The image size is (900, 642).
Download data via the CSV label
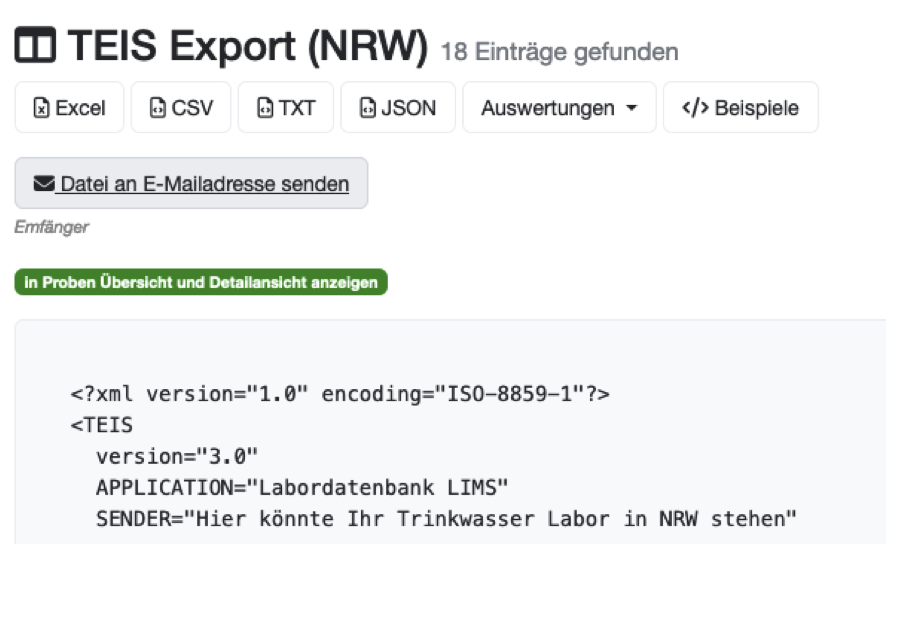(x=192, y=108)
